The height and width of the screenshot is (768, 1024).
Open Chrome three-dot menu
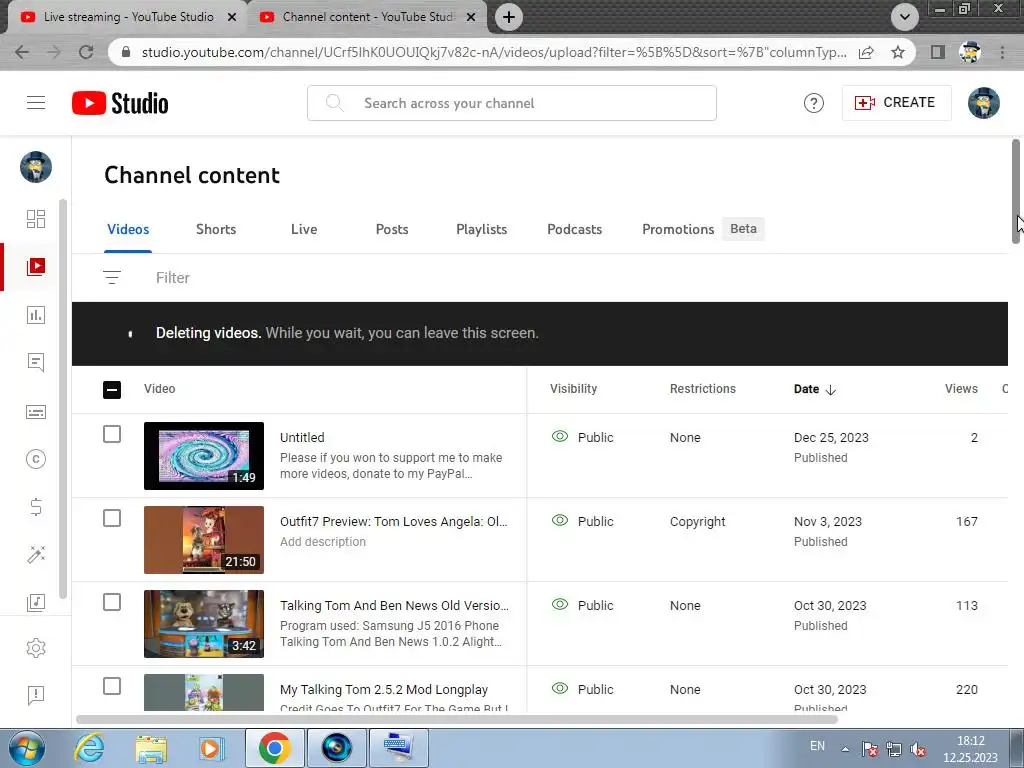(1002, 52)
